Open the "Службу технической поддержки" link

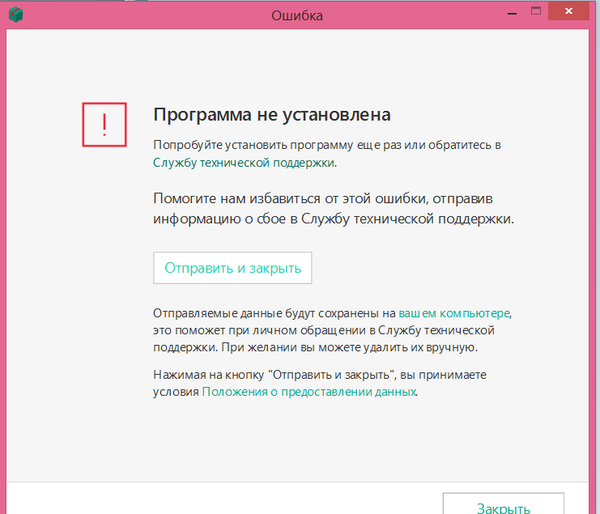244,163
